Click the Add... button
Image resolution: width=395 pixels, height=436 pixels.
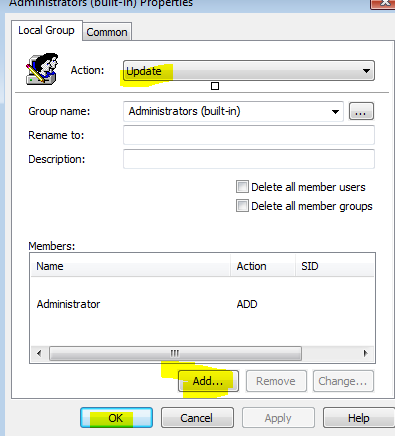pyautogui.click(x=208, y=381)
